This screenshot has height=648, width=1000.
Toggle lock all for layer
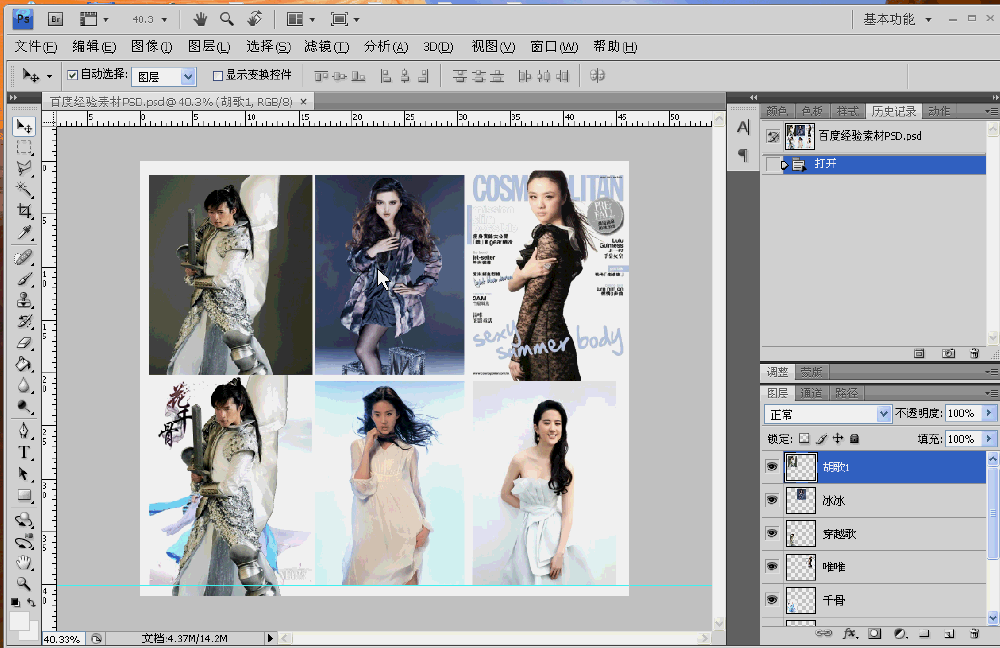(855, 438)
